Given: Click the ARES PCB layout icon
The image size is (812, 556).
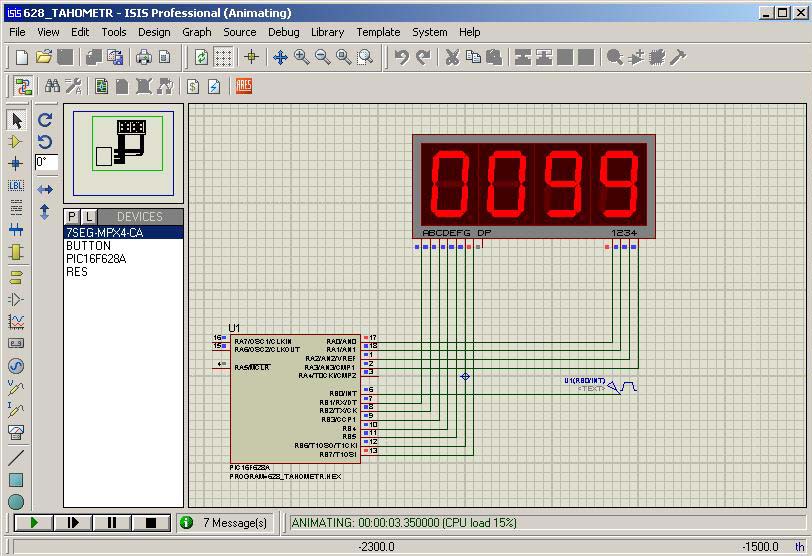Looking at the screenshot, I should point(243,87).
